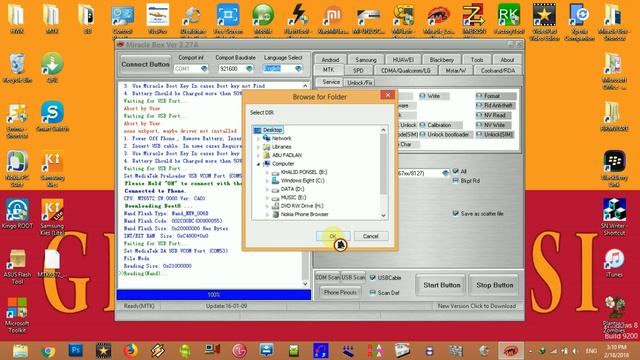Open the Comport Inf dropdown
Image resolution: width=640 pixels, height=360 pixels.
[204, 69]
